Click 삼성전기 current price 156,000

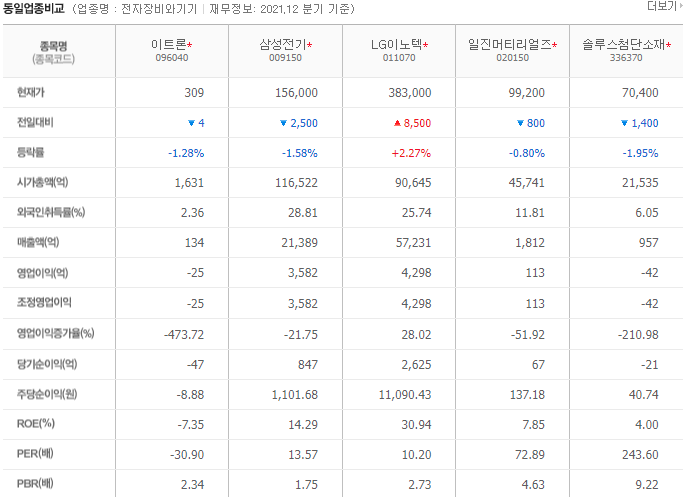296,93
